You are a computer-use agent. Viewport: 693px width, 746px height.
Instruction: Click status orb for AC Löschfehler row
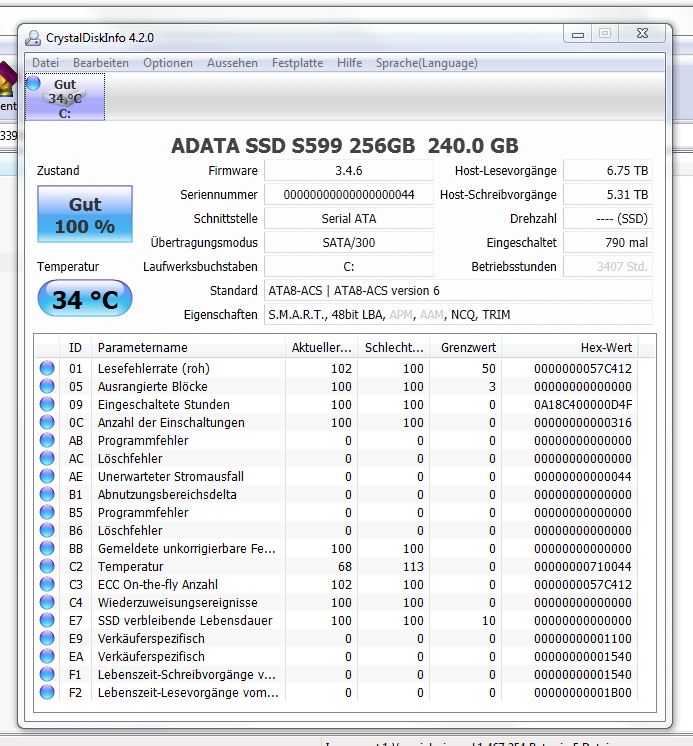[x=47, y=458]
